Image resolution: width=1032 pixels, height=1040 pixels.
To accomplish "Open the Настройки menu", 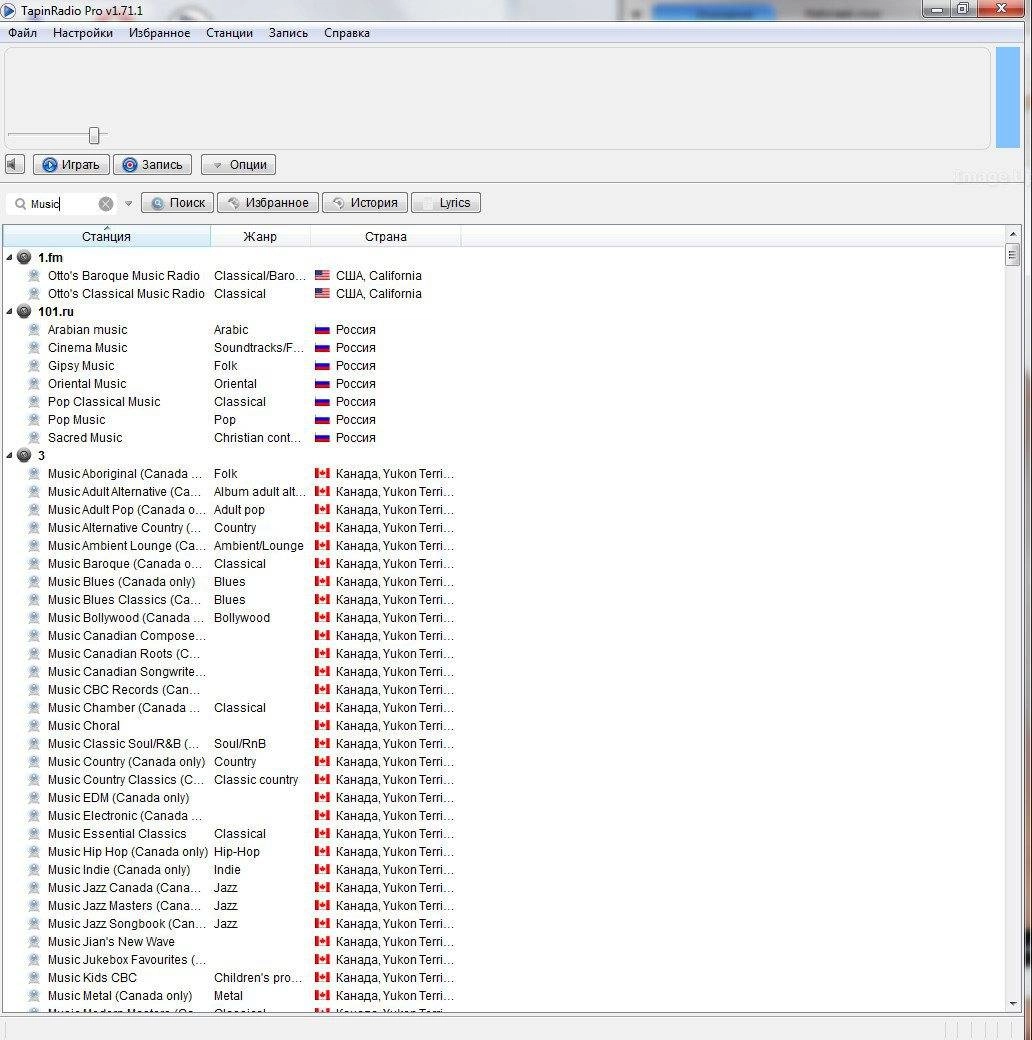I will pyautogui.click(x=83, y=32).
